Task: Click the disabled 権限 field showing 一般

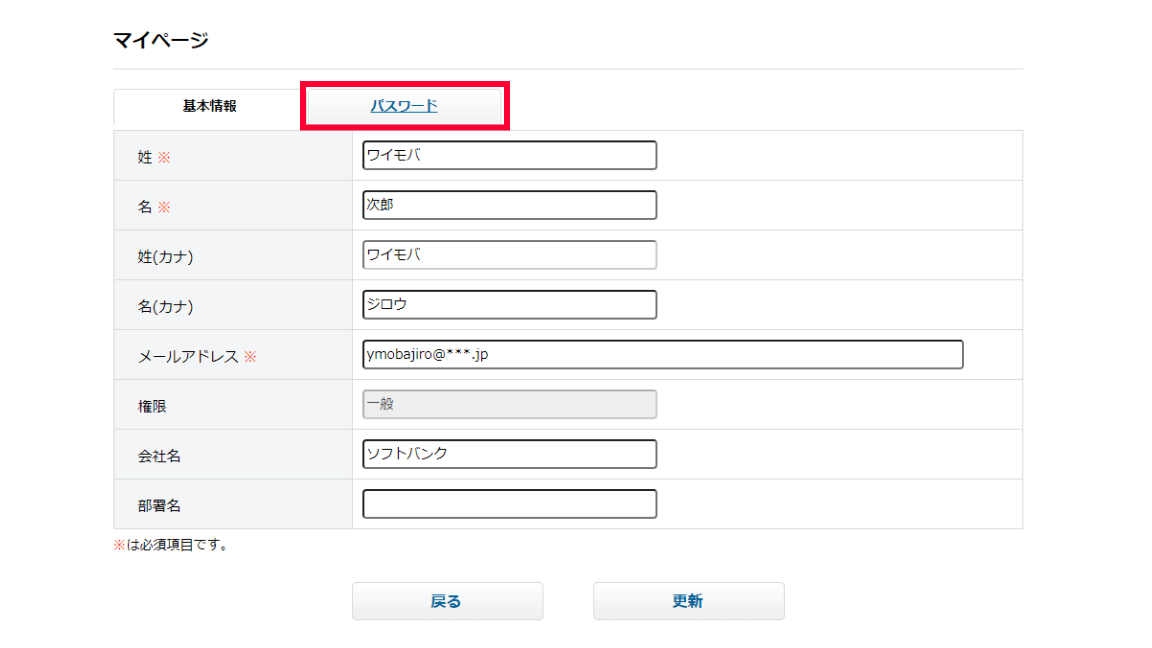Action: [509, 404]
